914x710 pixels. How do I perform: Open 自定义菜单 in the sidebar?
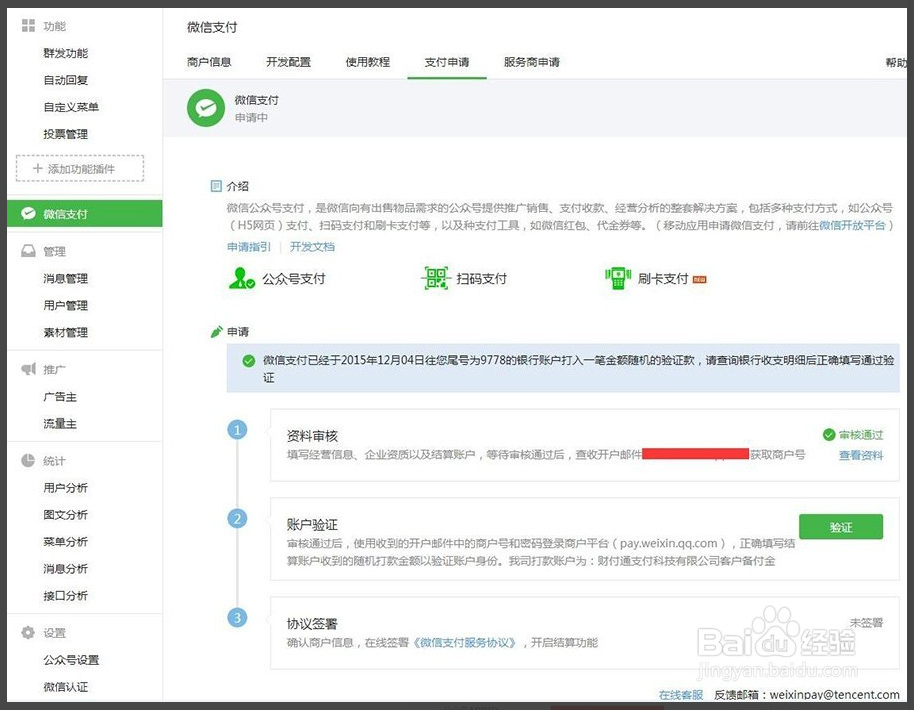[71, 107]
